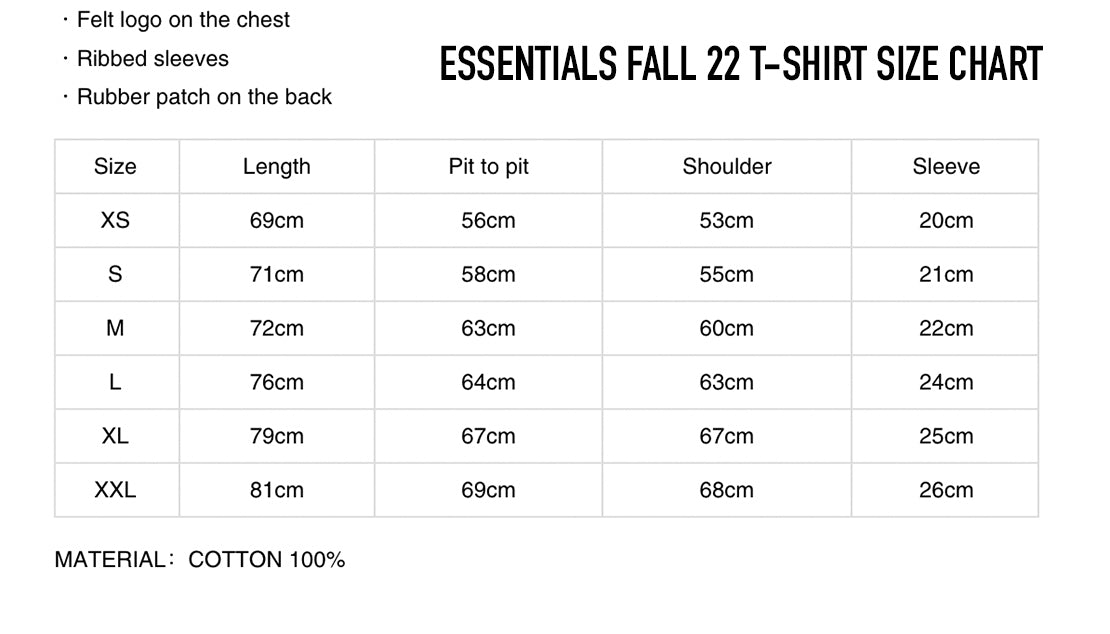Click the 53cm shoulder value
Viewport: 1110px width, 634px height.
pyautogui.click(x=727, y=220)
